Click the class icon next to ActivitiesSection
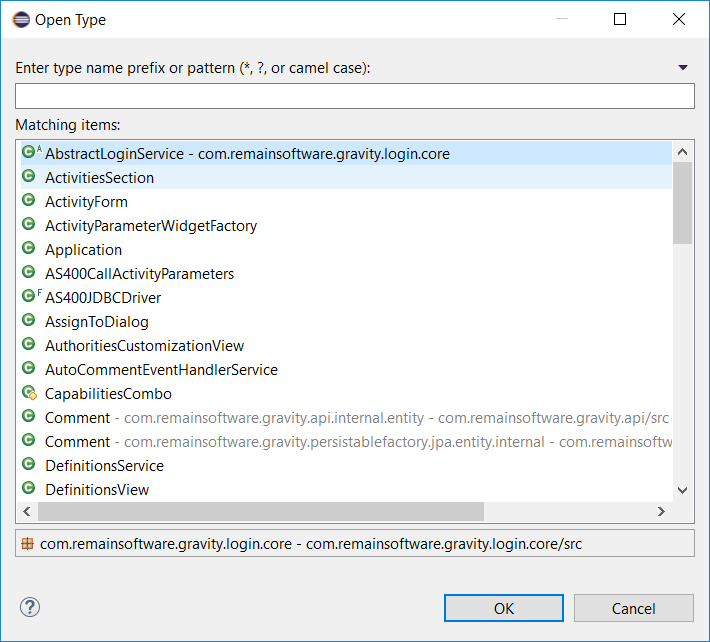Image resolution: width=710 pixels, height=642 pixels. (x=29, y=178)
